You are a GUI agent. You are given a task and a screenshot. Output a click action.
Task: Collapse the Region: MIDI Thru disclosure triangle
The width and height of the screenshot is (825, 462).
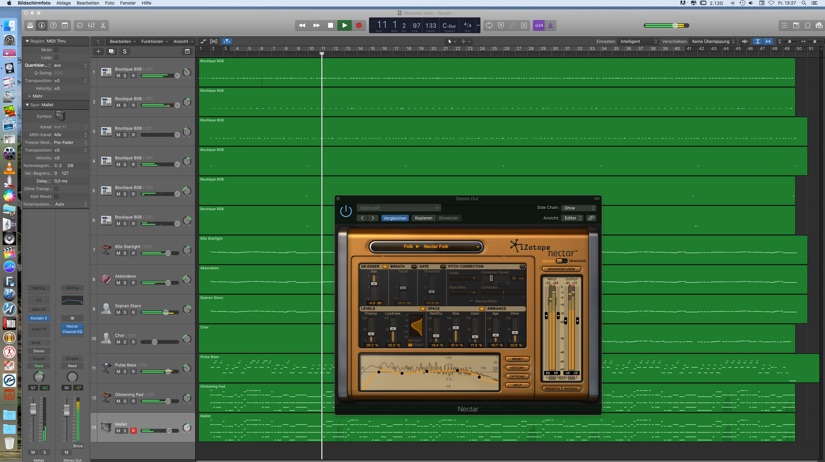(x=27, y=41)
